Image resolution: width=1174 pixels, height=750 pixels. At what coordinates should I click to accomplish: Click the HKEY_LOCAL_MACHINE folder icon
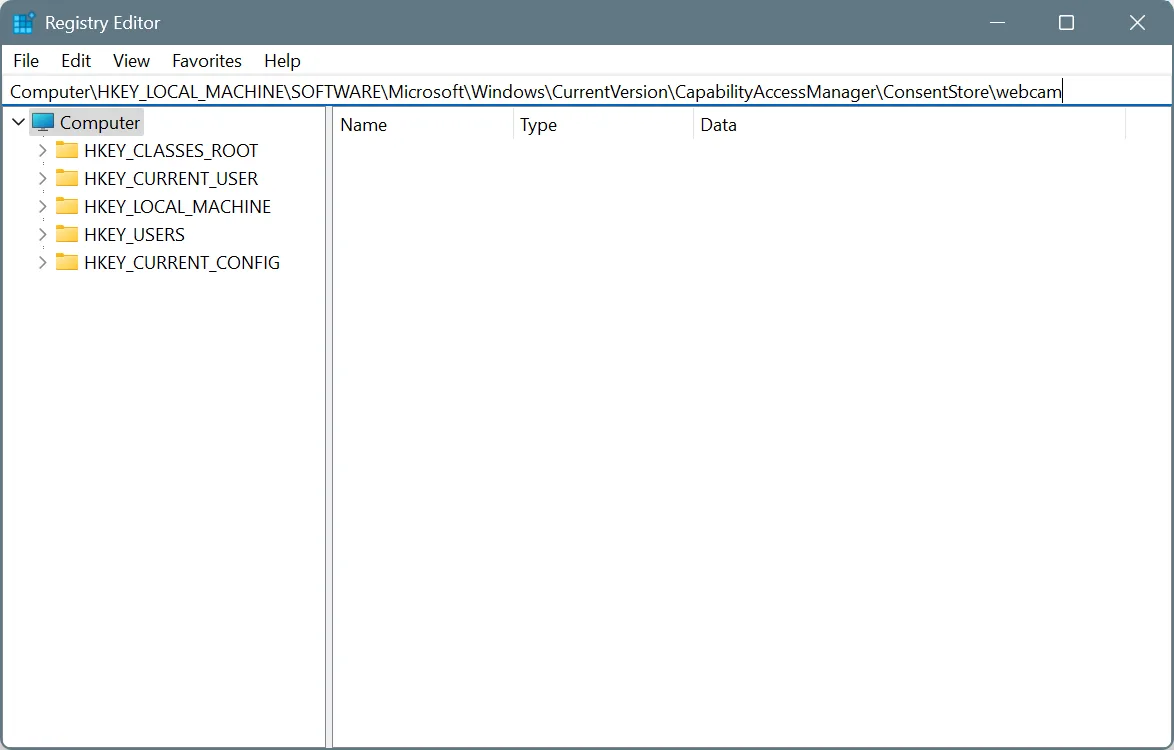coord(67,205)
